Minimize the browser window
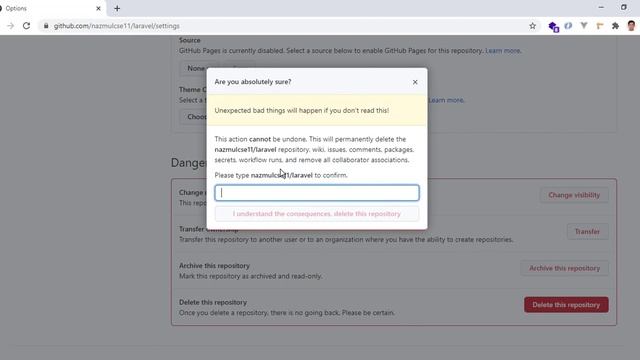 coord(601,7)
